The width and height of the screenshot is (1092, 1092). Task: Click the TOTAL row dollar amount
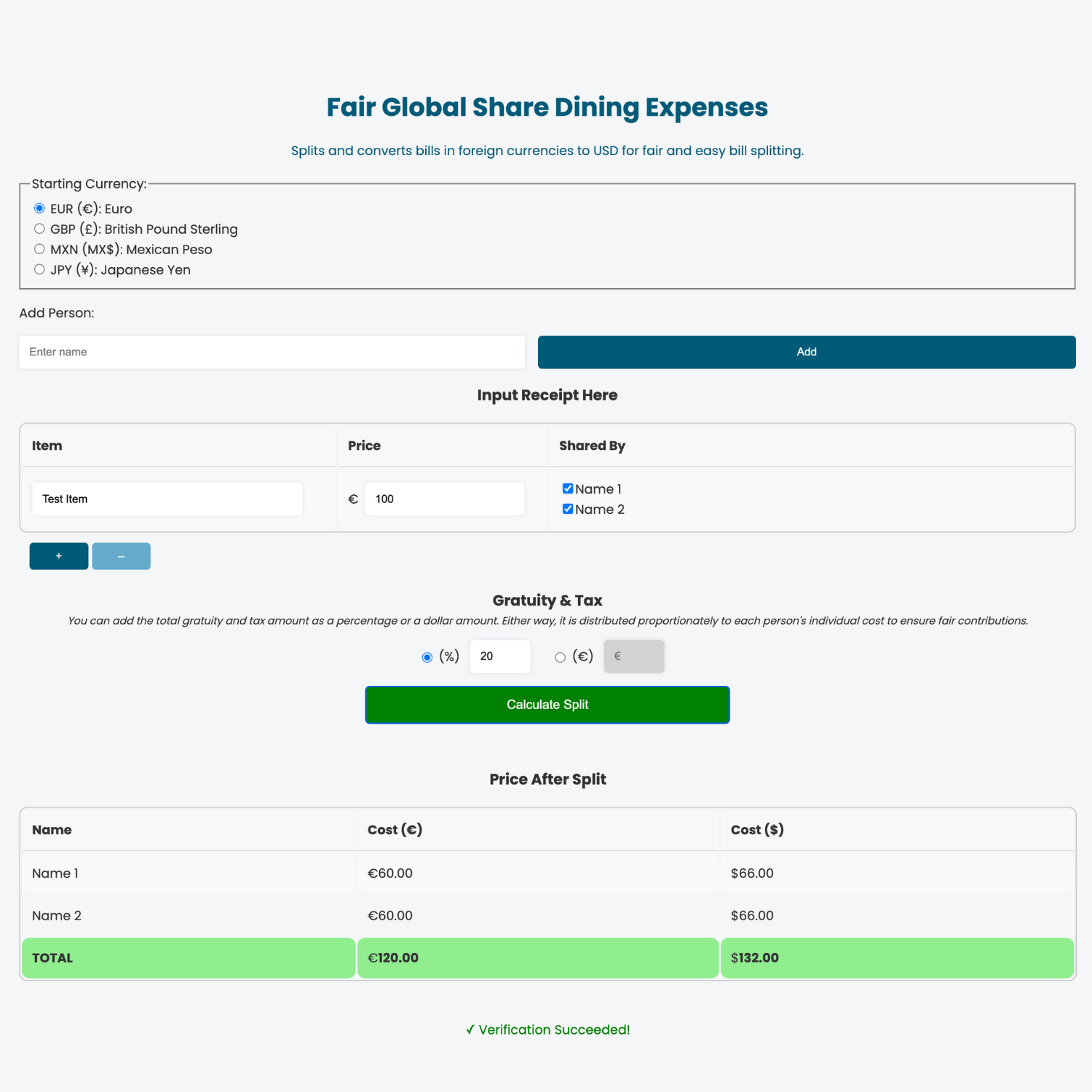[755, 958]
